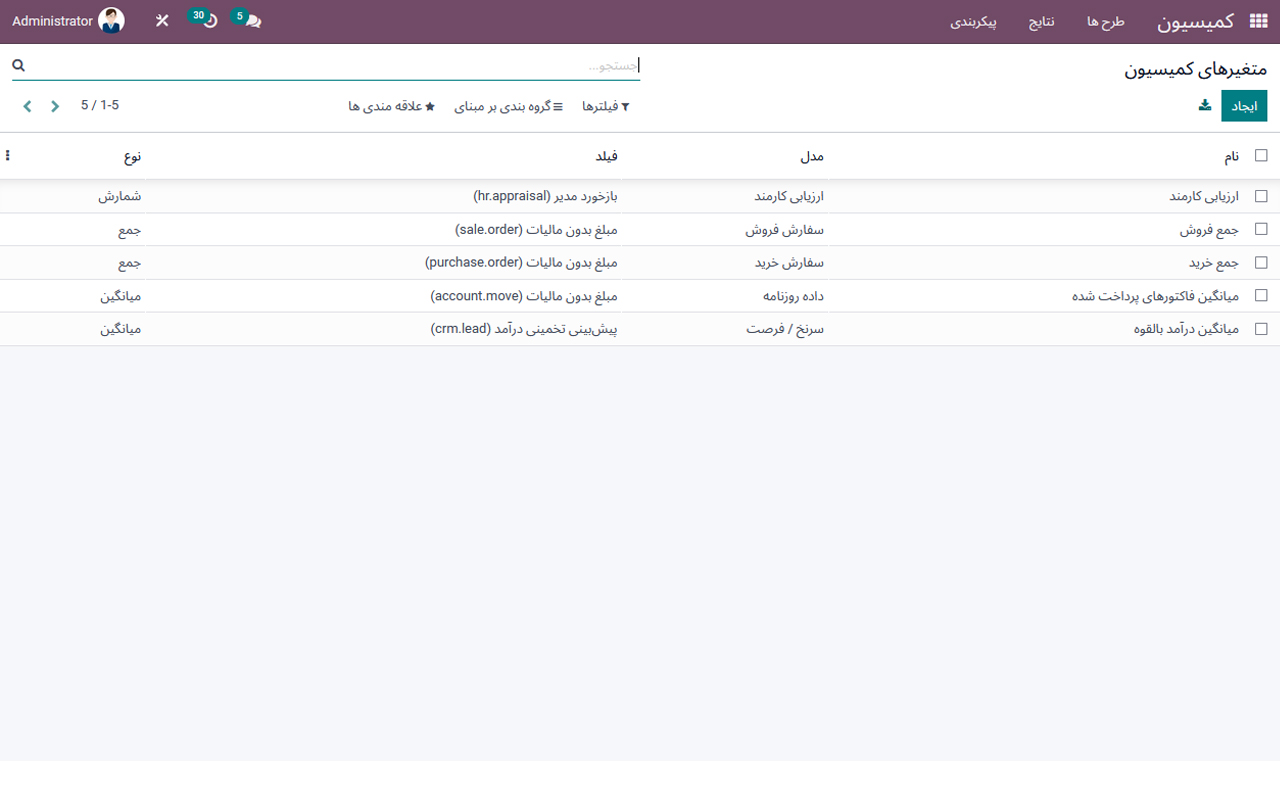Click the search magnifier icon
The height and width of the screenshot is (800, 1280).
[x=18, y=64]
